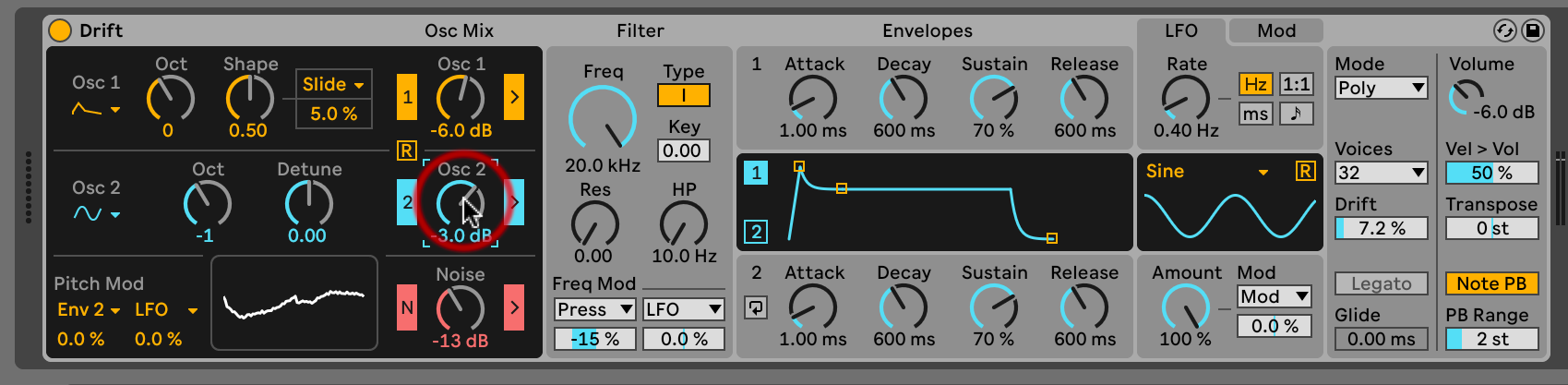Toggle oscillator retrigger R button

(407, 150)
